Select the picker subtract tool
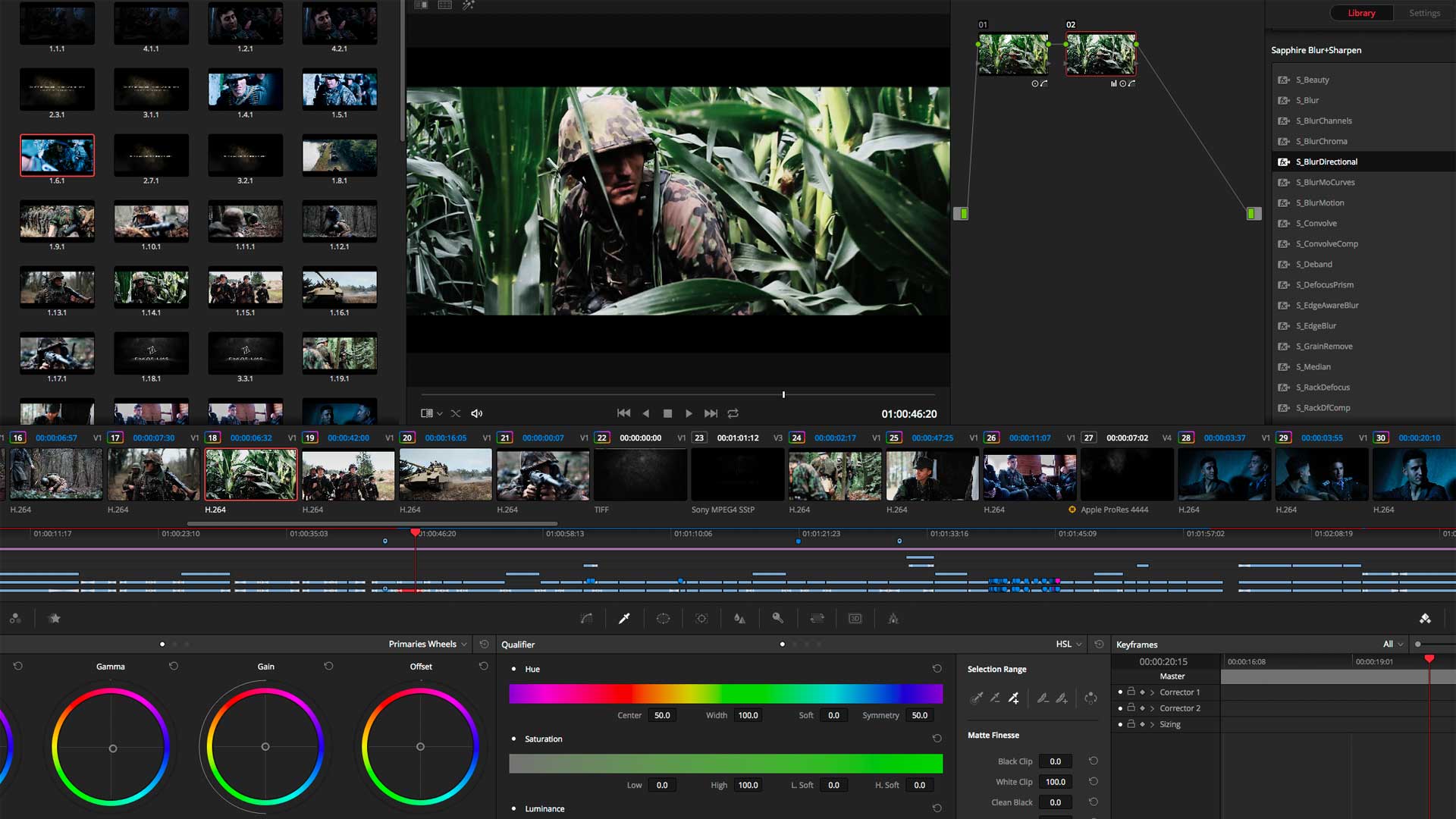 tap(995, 698)
